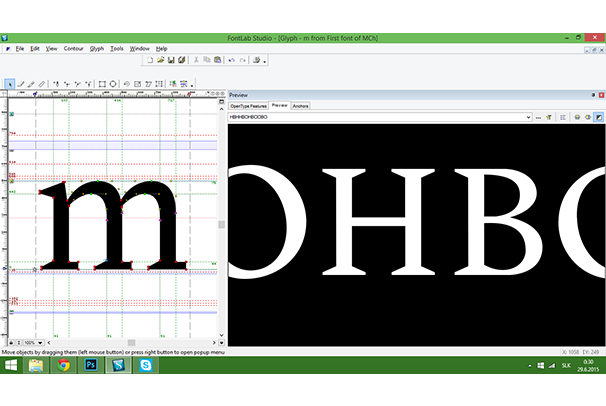
Task: Click the Ellipse tool icon
Action: click(x=113, y=83)
